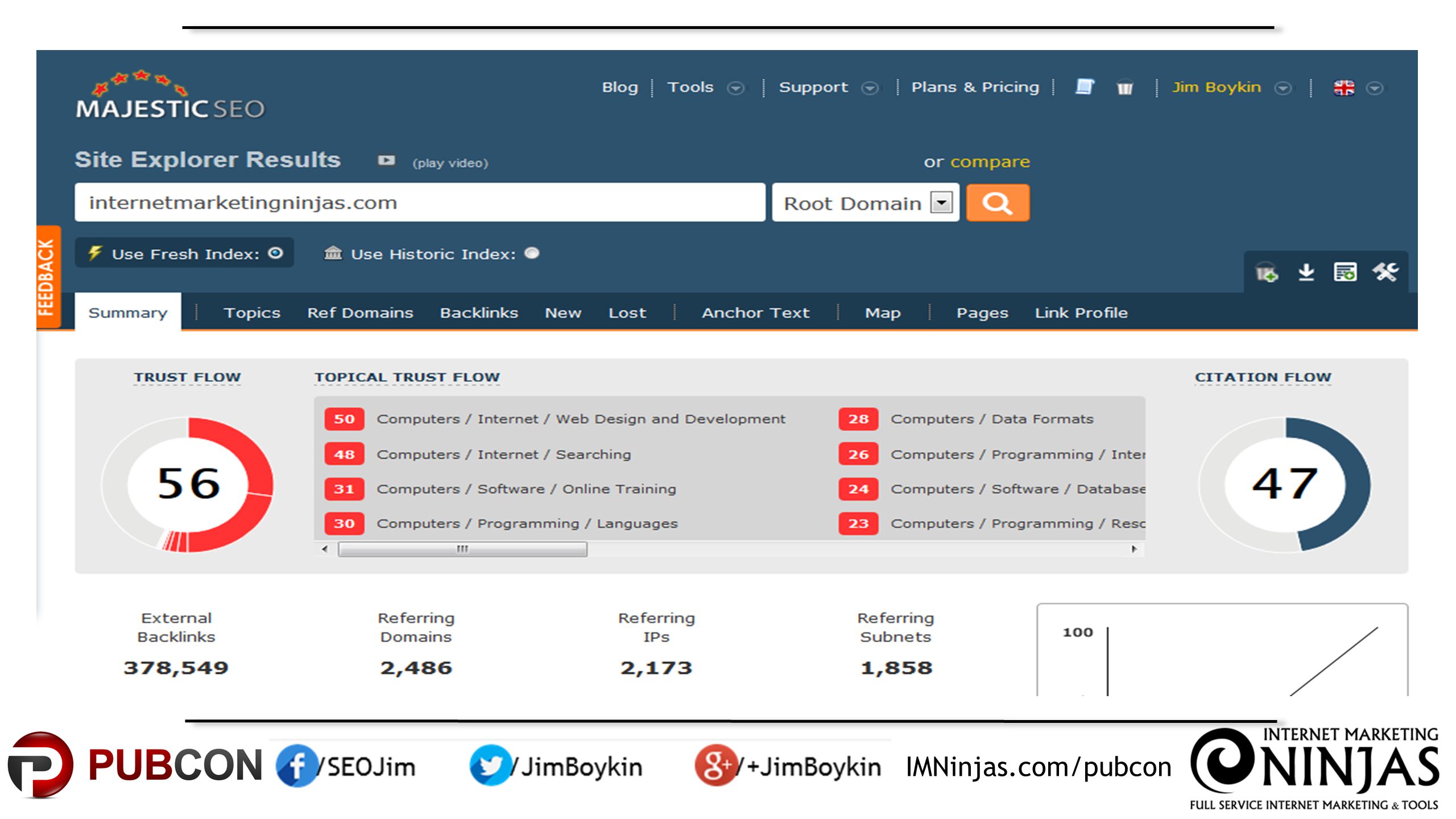Click the scrollbar right arrow
1456x819 pixels.
[x=1134, y=549]
